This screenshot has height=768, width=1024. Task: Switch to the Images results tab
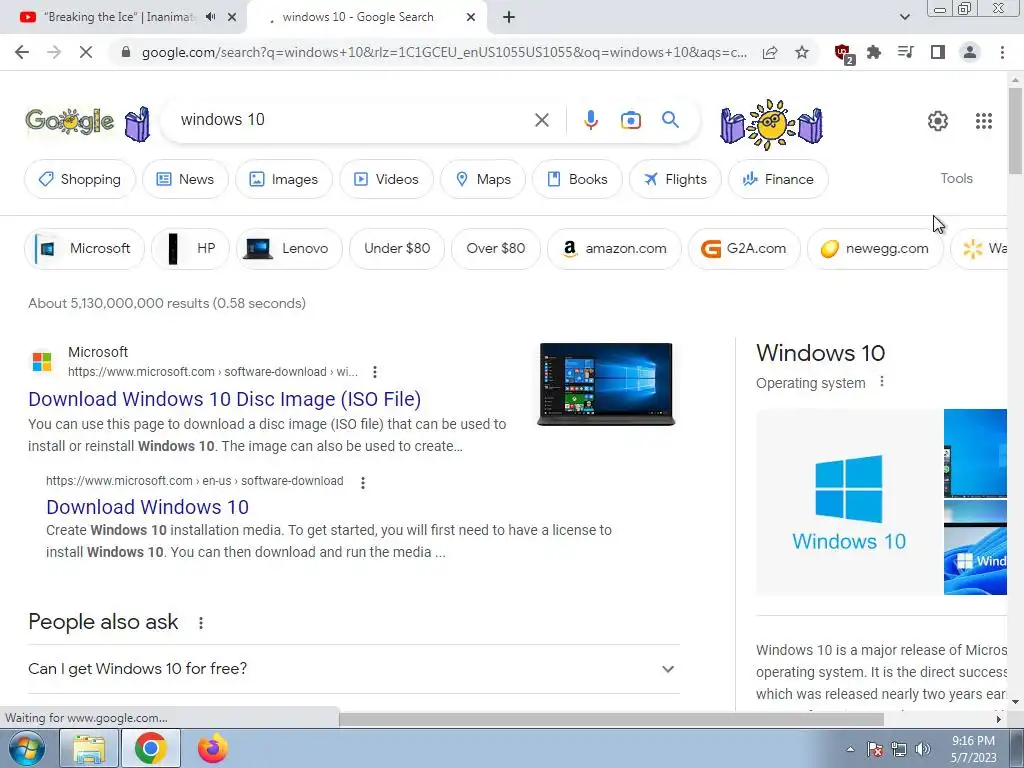point(283,179)
